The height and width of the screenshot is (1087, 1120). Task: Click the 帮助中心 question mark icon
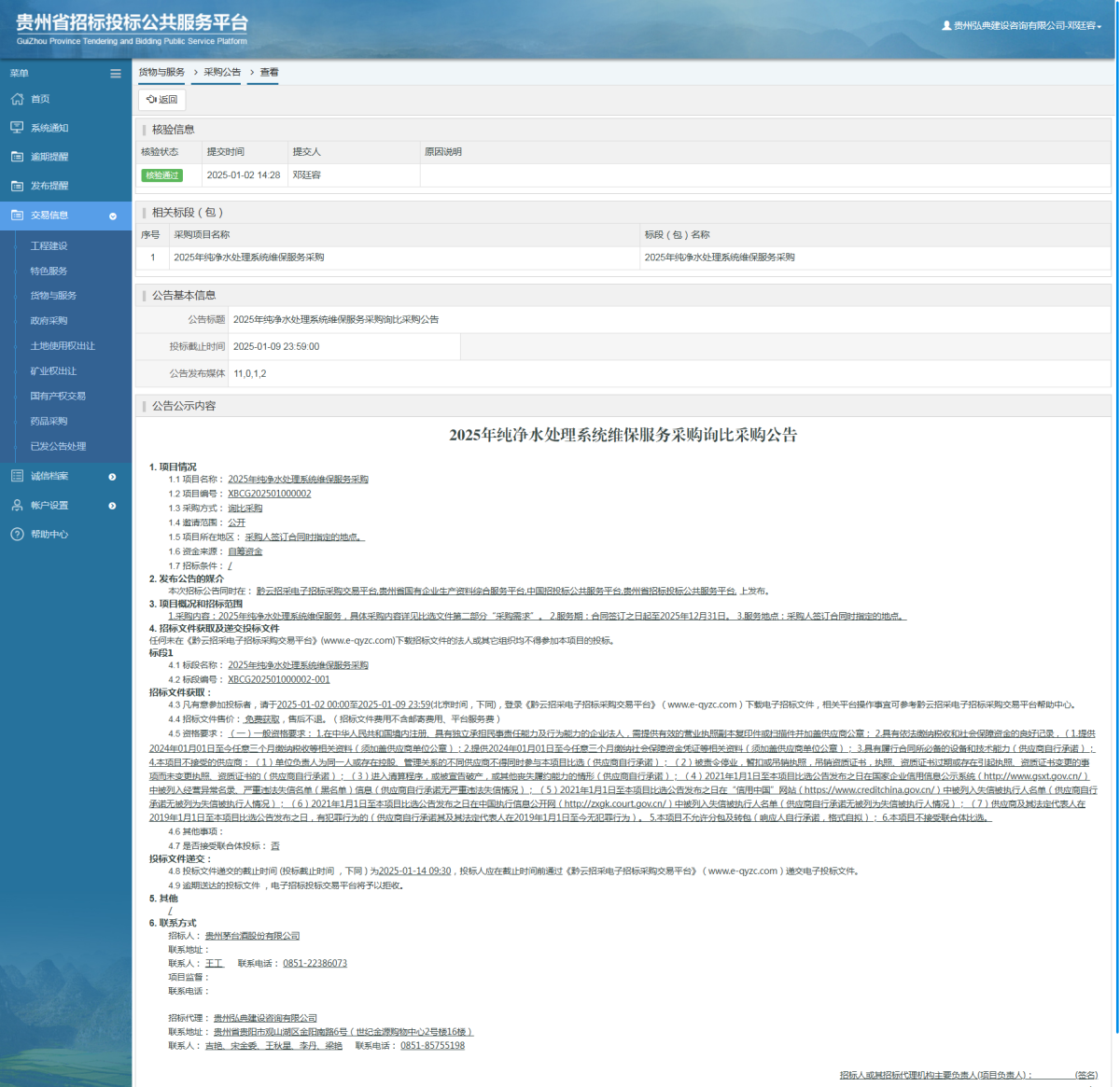pos(17,534)
